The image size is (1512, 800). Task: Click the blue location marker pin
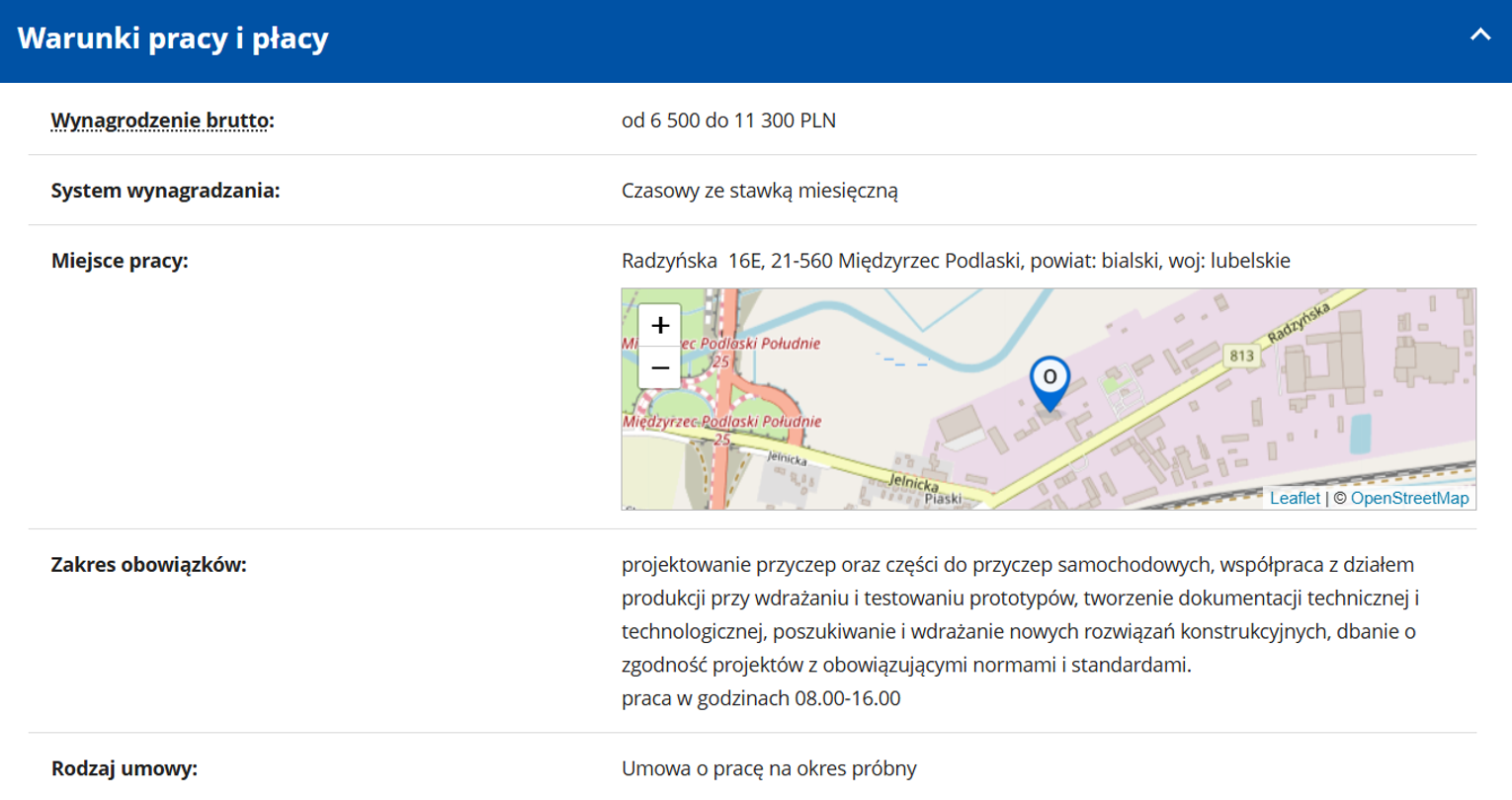point(1050,380)
